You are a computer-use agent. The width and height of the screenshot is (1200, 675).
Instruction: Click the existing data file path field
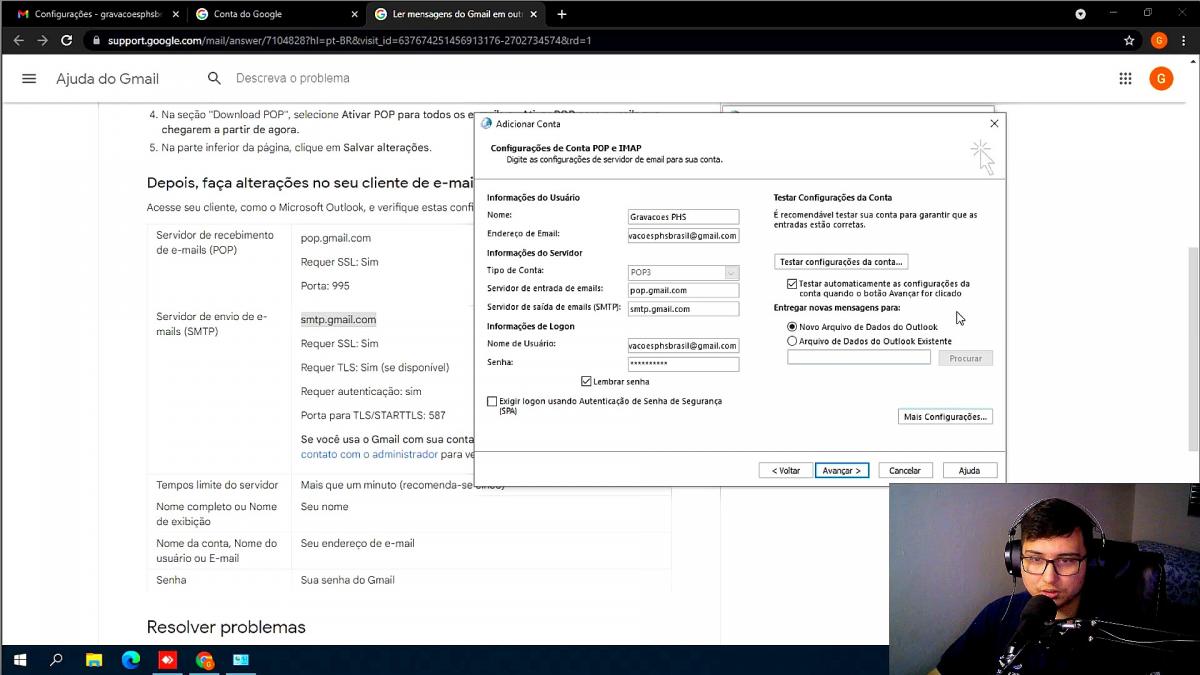coord(859,357)
